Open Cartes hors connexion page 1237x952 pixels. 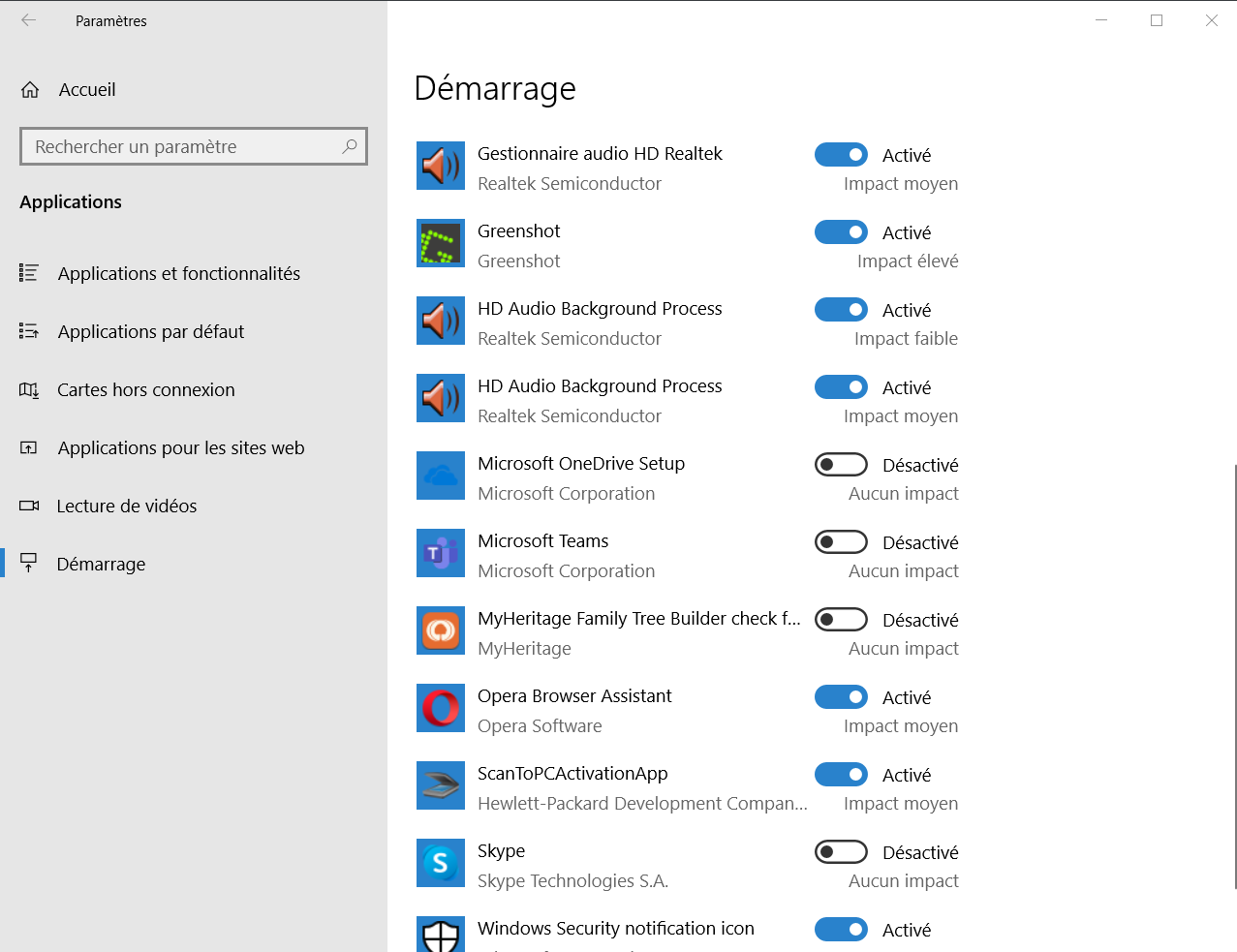click(194, 389)
